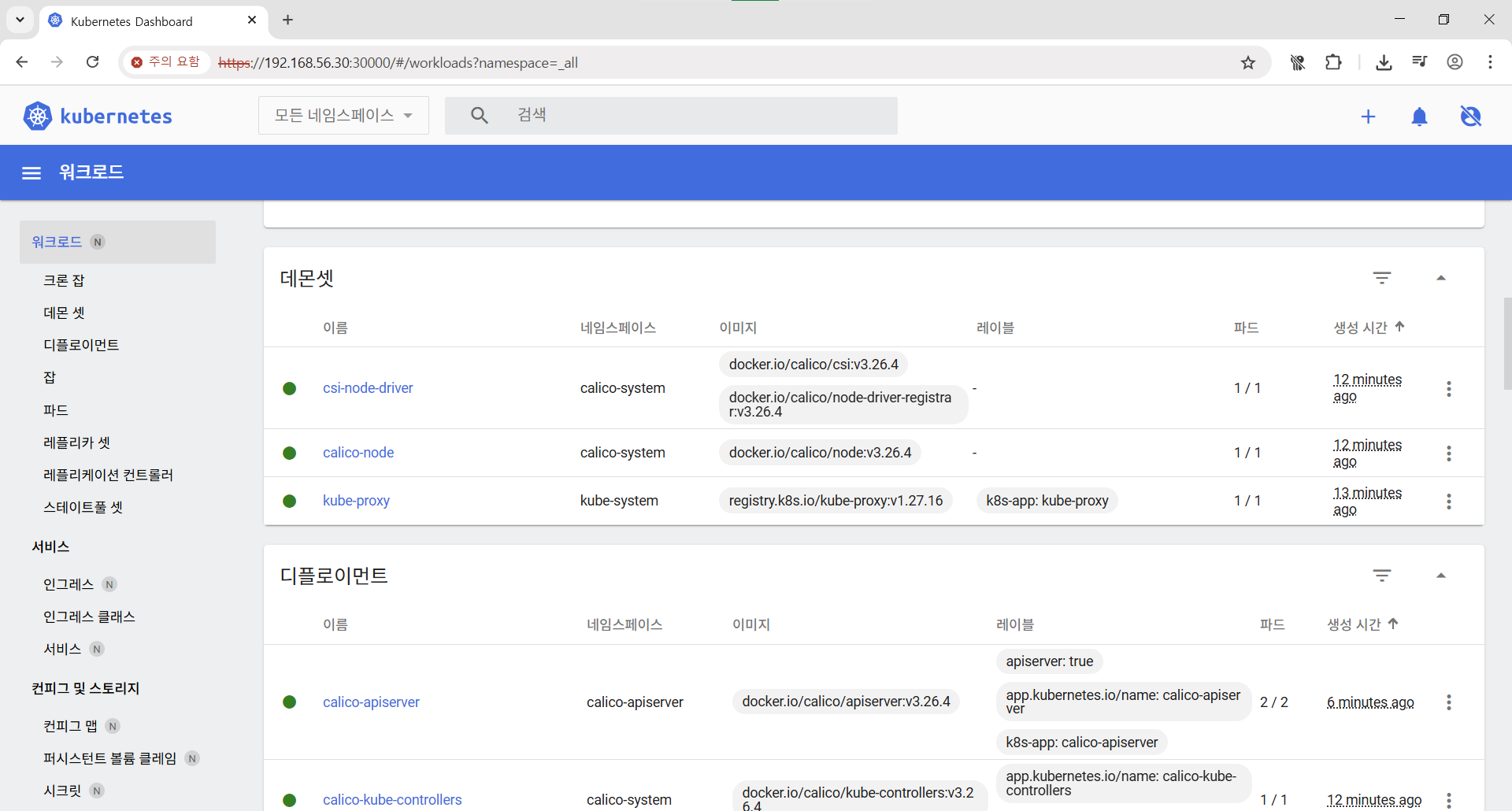Open the 모든 네임스페이스 namespace dropdown
1512x811 pixels.
343,116
